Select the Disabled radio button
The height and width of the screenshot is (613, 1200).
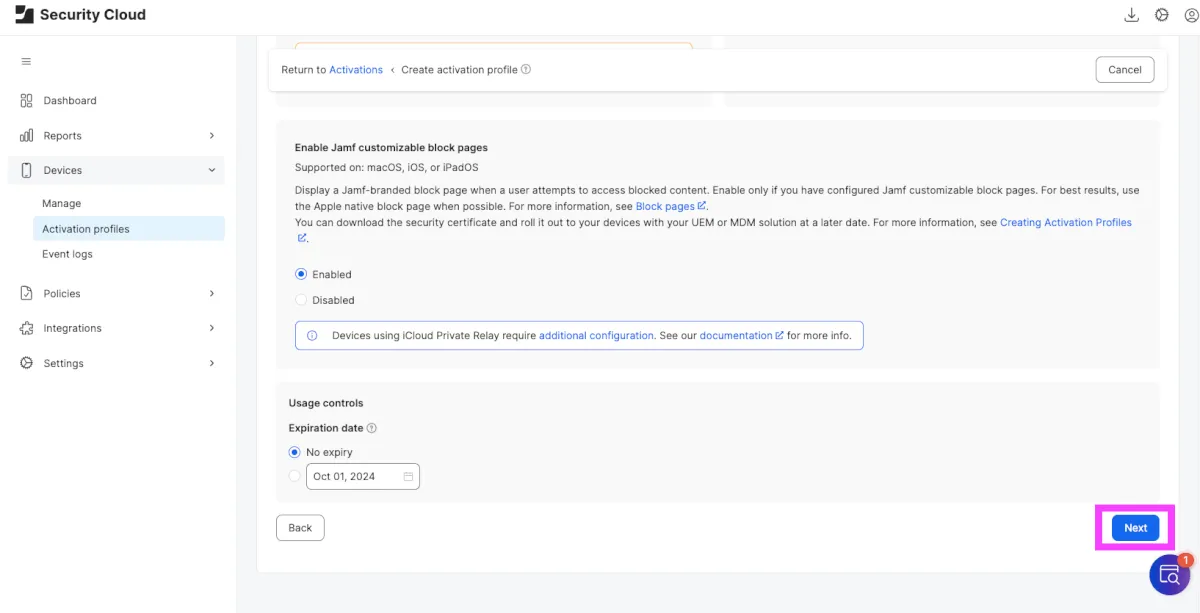301,300
